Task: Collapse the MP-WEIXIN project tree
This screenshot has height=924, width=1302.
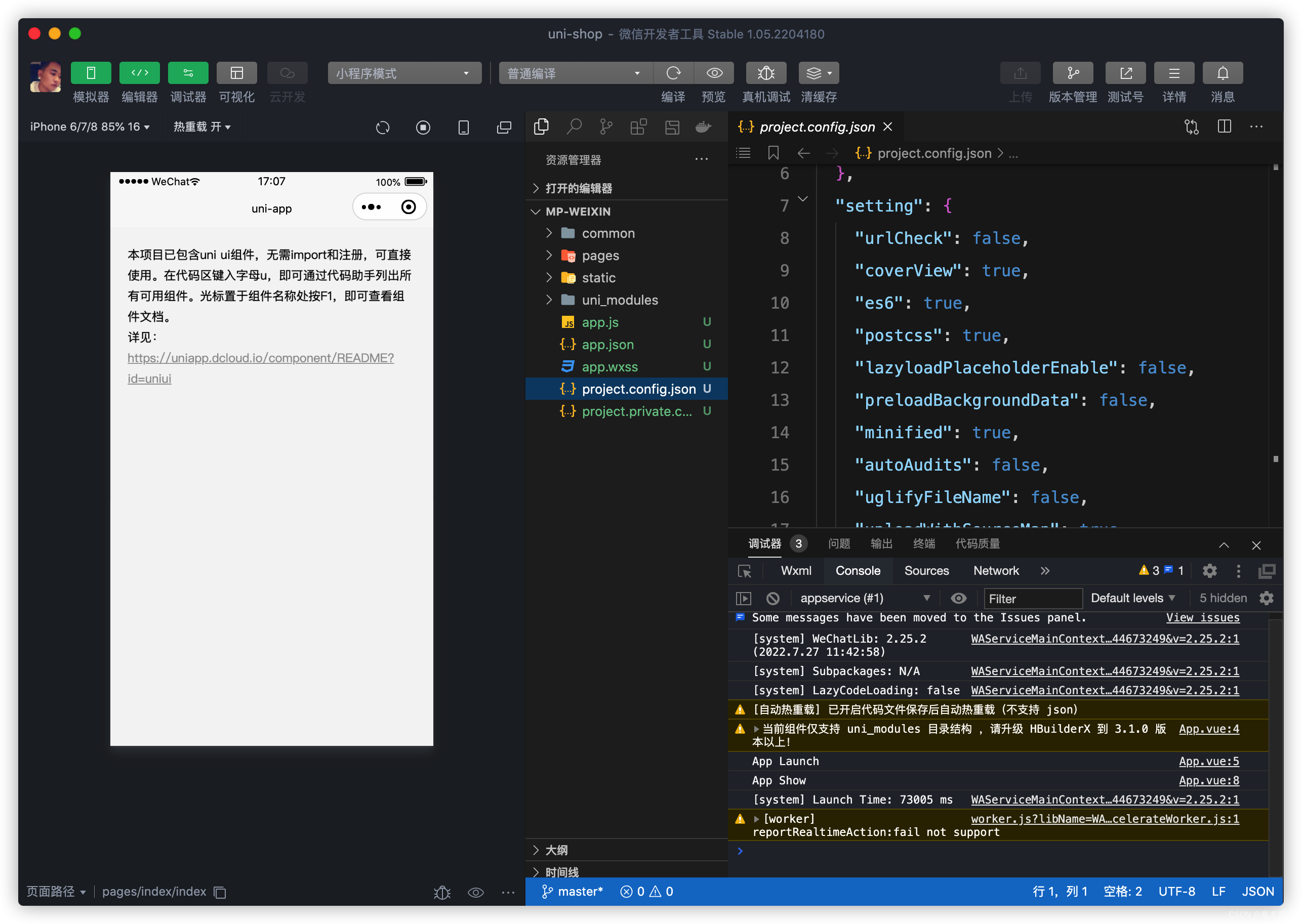Action: (627, 211)
